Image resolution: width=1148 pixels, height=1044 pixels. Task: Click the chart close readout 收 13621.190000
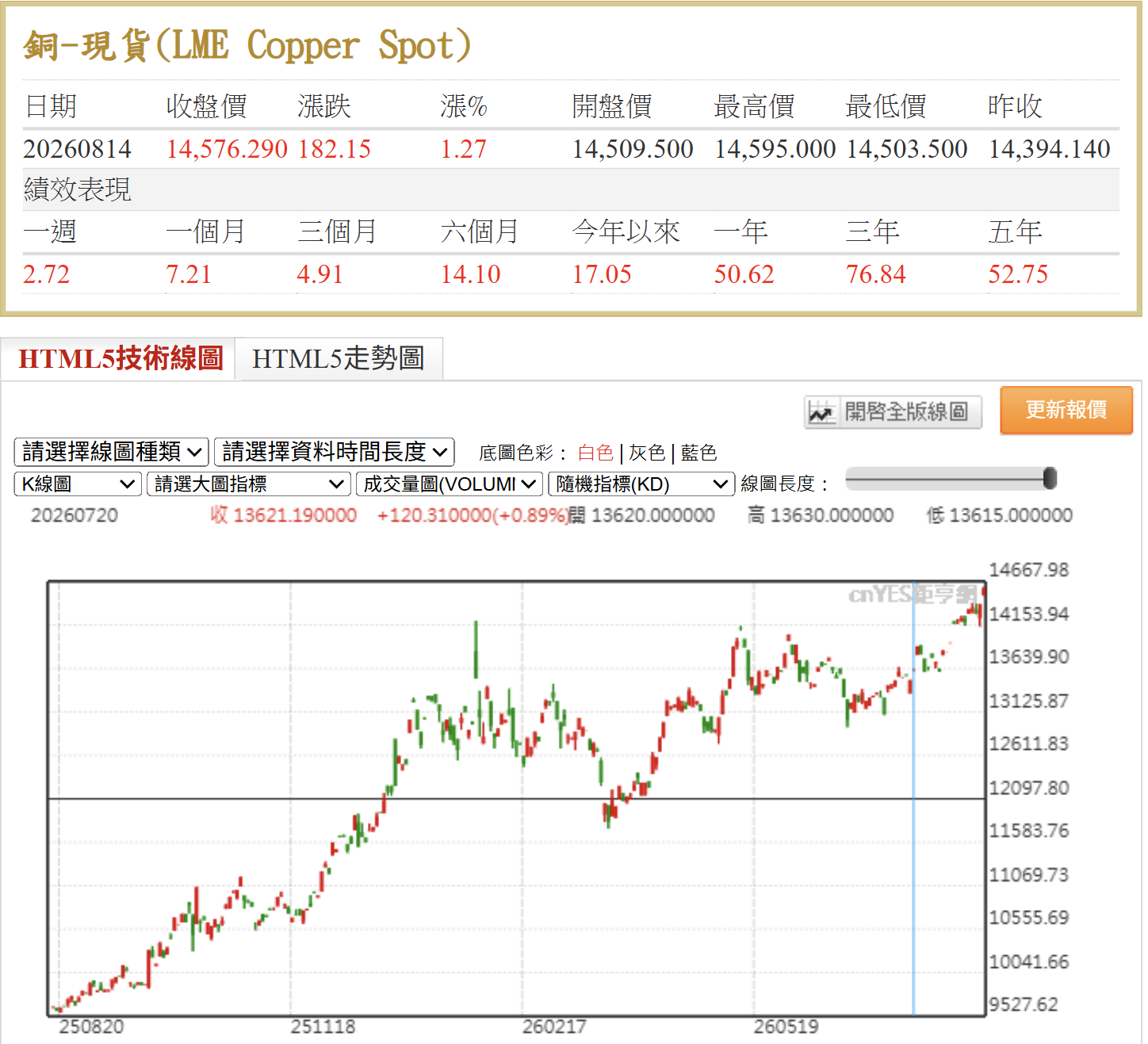click(x=284, y=515)
